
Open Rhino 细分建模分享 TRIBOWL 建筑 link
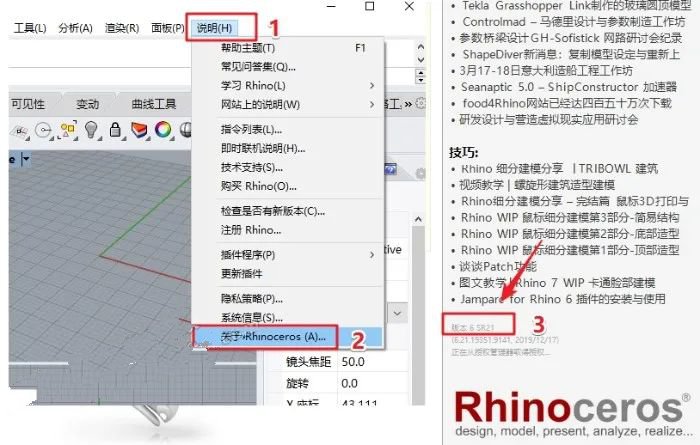(x=559, y=169)
